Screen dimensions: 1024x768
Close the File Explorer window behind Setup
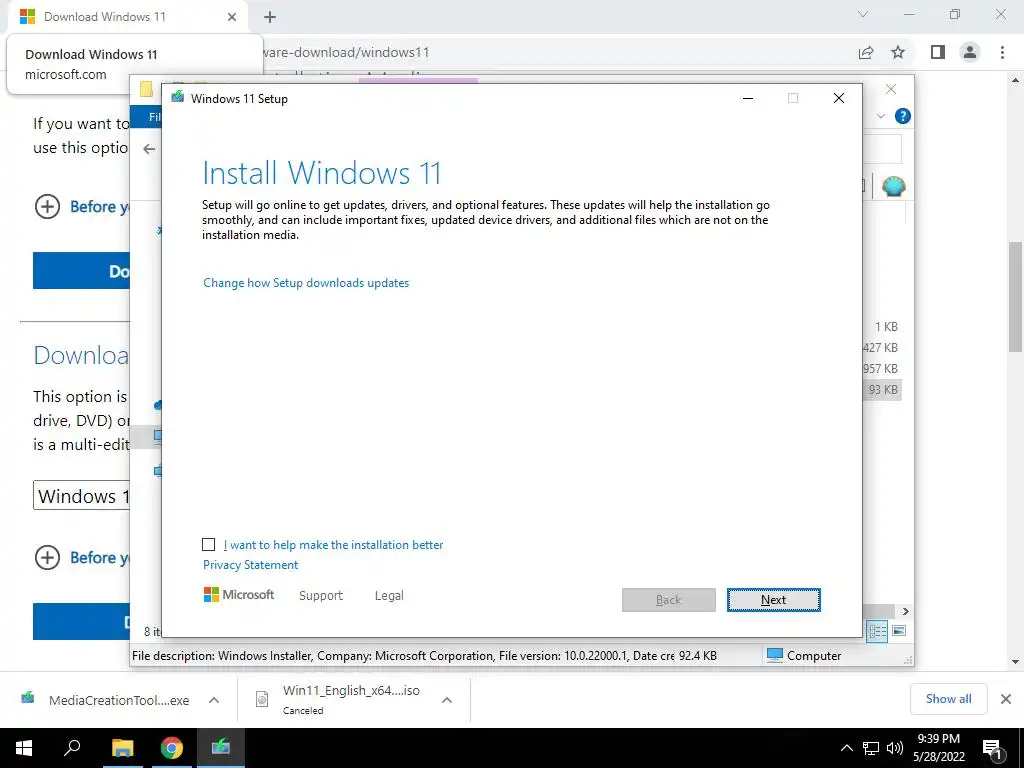[891, 89]
